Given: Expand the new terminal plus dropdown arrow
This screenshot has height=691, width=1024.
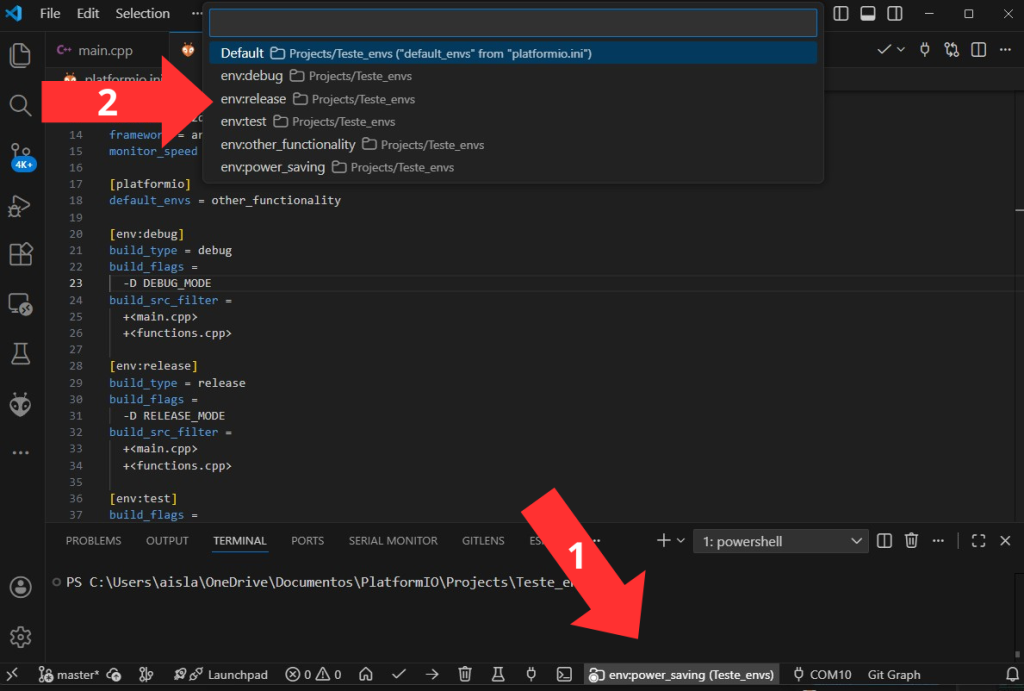Looking at the screenshot, I should click(x=681, y=541).
